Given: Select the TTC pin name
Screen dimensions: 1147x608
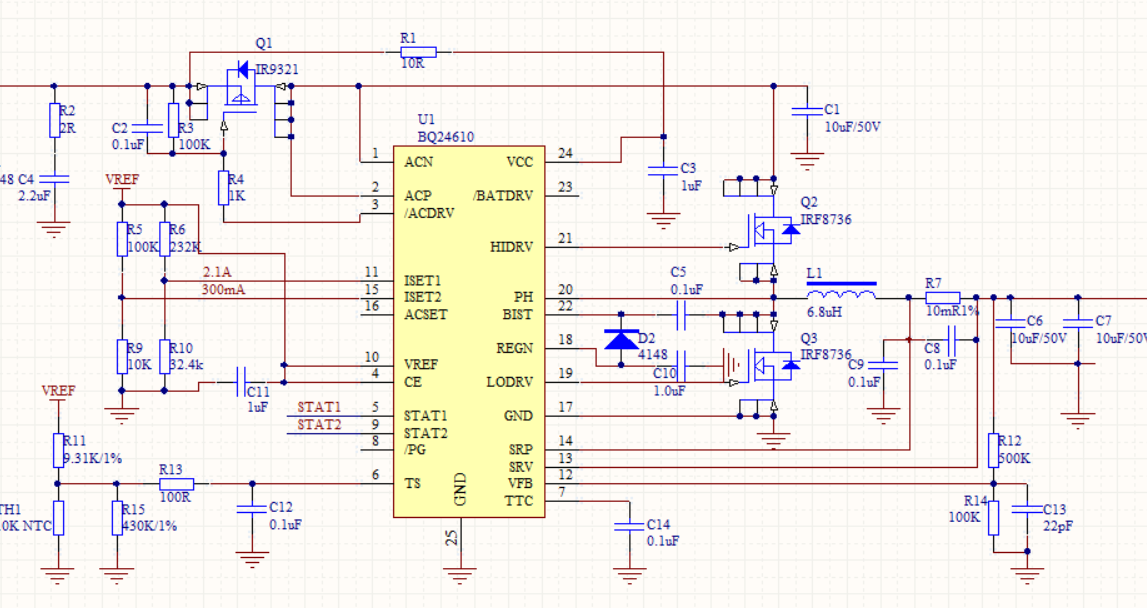Looking at the screenshot, I should (x=519, y=501).
